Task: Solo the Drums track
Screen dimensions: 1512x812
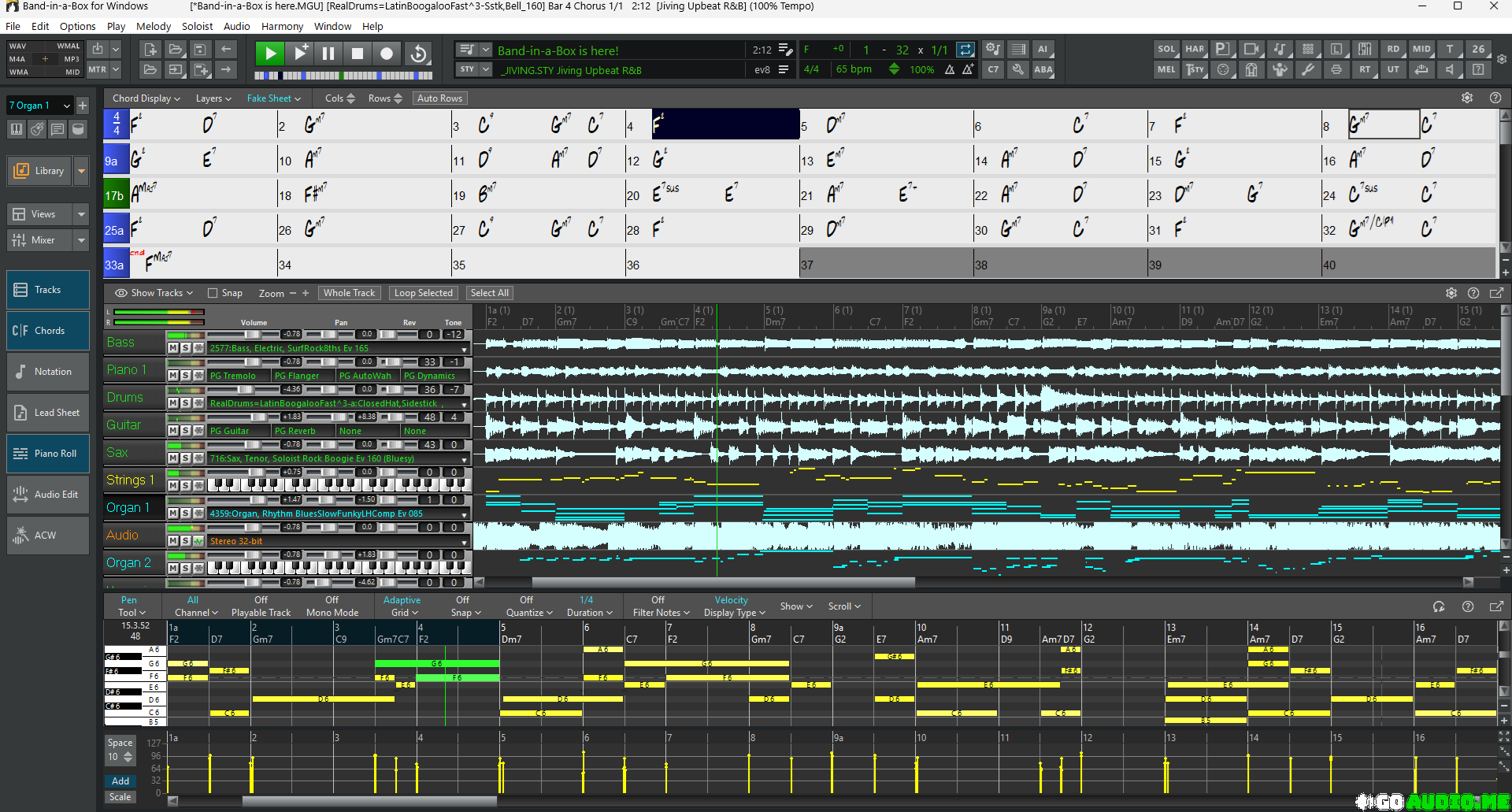Action: [185, 402]
